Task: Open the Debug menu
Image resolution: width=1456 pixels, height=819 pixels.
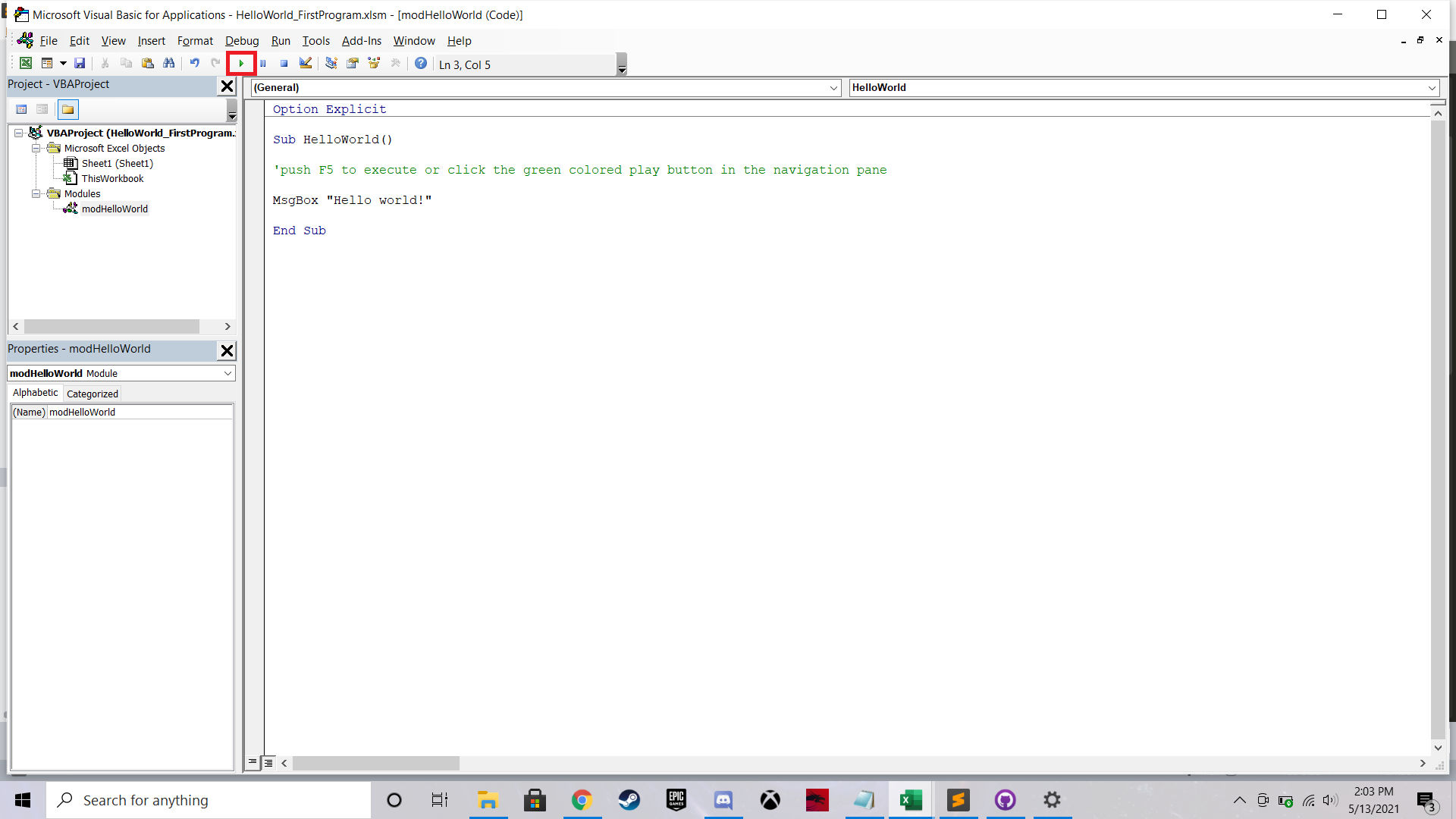Action: (x=242, y=41)
